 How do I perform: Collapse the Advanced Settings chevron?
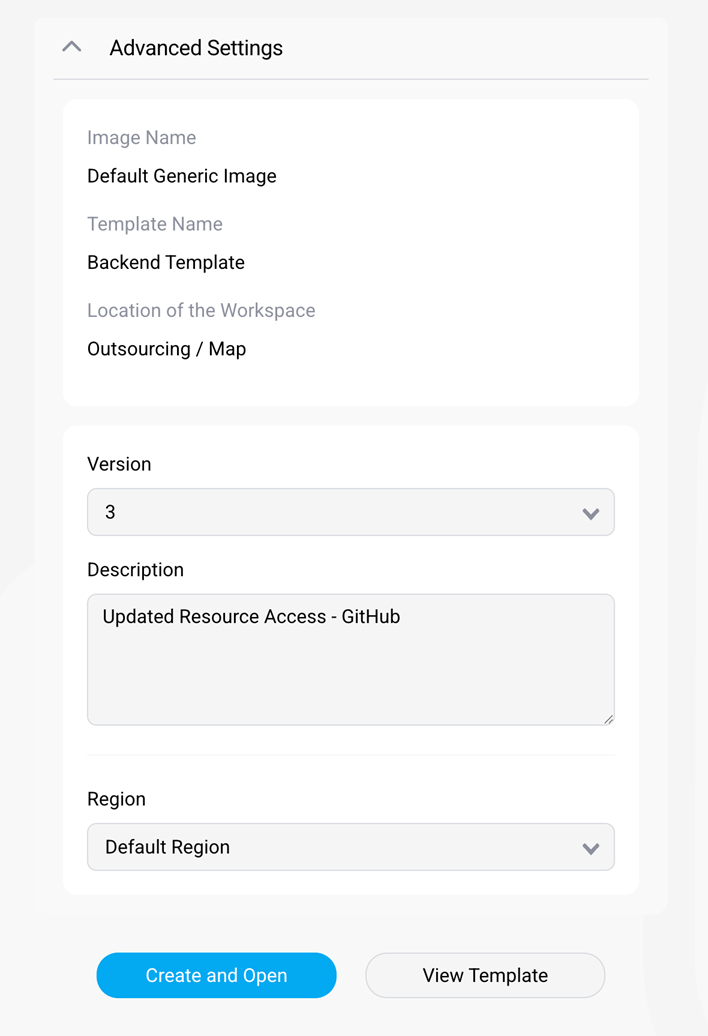(71, 47)
